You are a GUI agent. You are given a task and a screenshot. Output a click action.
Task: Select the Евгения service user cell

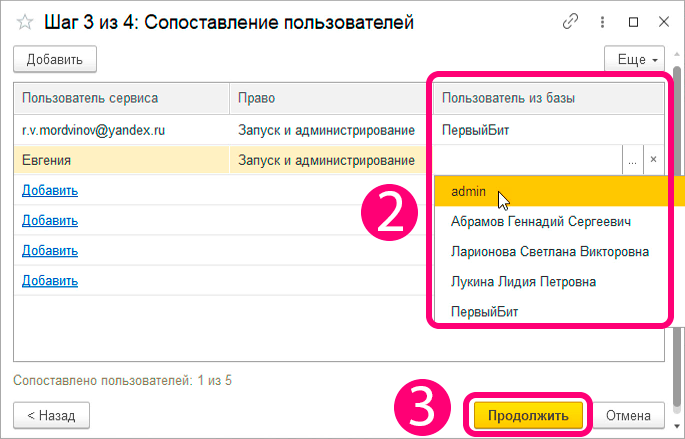[x=121, y=160]
